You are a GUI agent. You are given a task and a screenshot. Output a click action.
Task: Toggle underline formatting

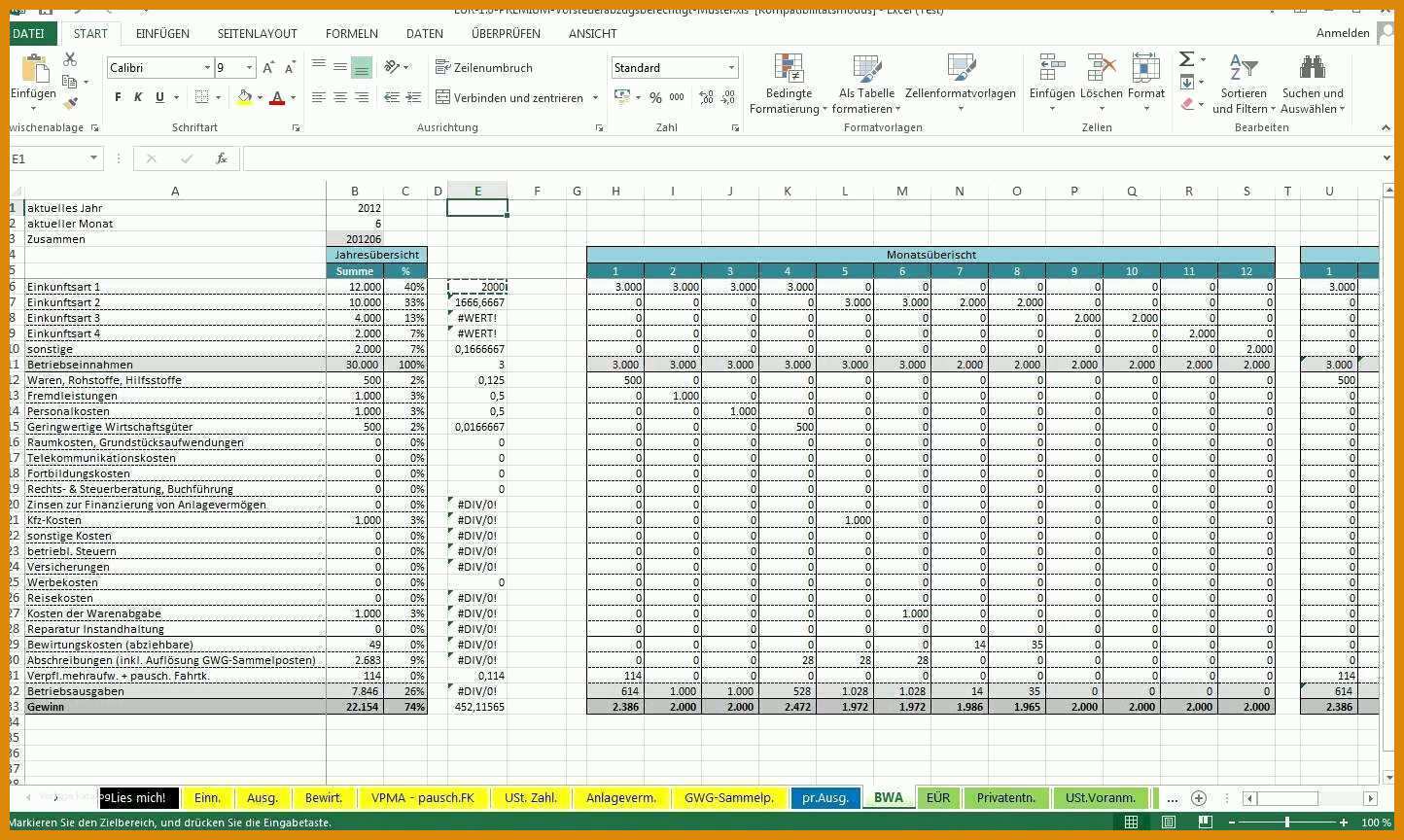159,97
